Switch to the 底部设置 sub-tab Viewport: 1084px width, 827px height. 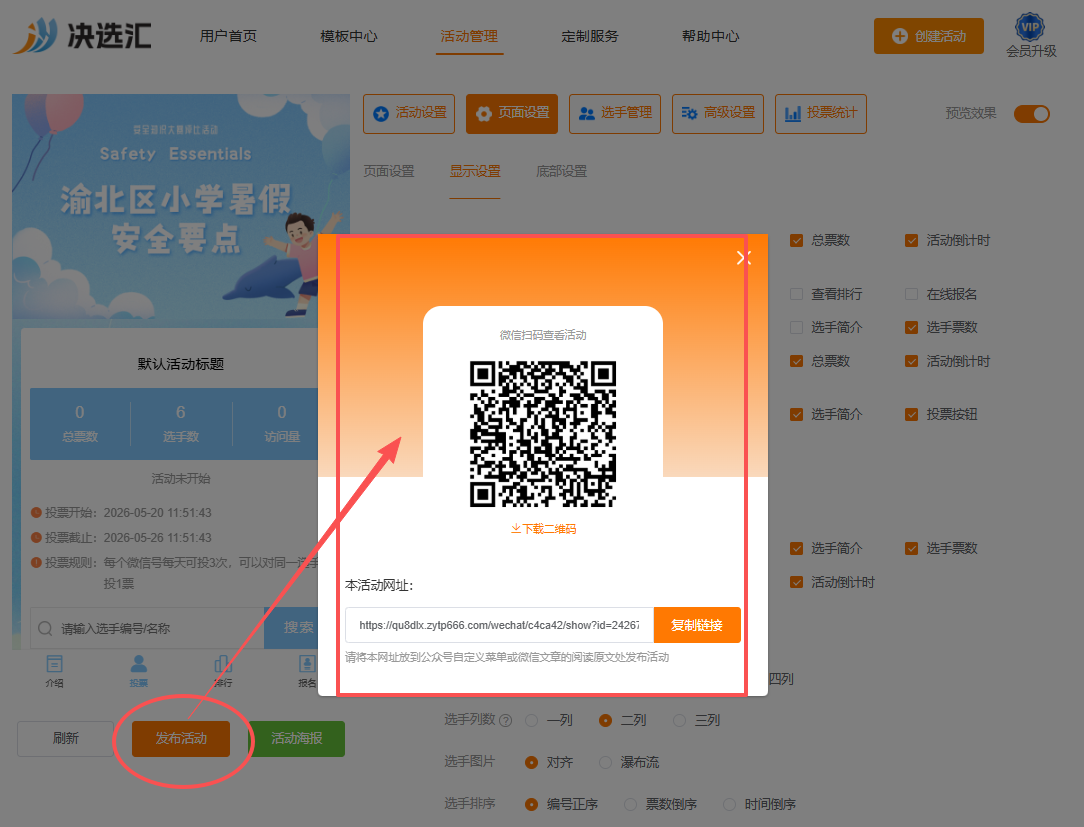[561, 171]
